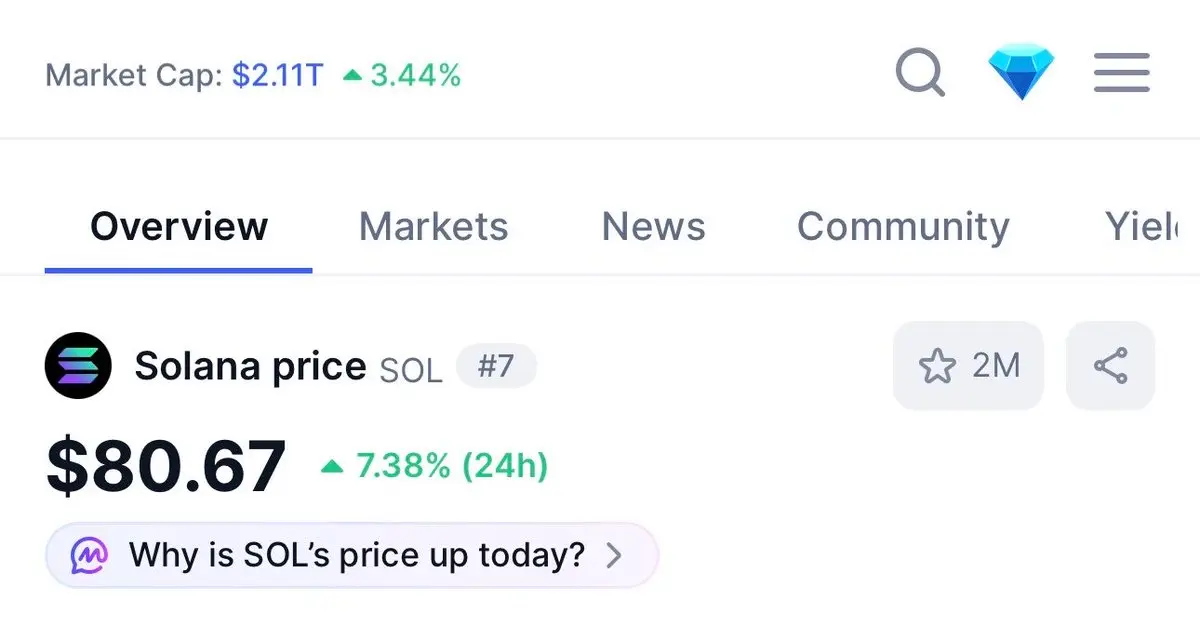
Task: Select the Overview tab
Action: click(x=179, y=227)
